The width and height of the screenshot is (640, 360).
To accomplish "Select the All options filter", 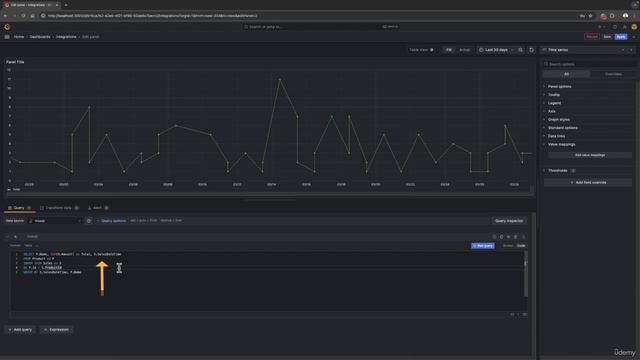I will (x=566, y=74).
